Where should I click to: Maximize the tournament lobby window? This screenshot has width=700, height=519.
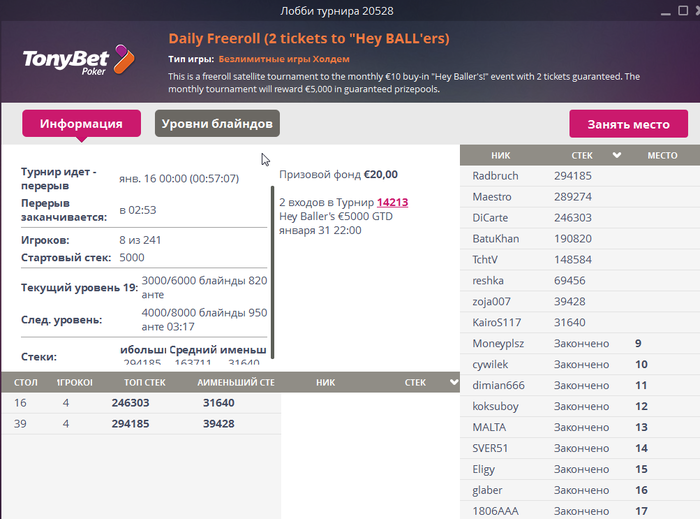683,10
